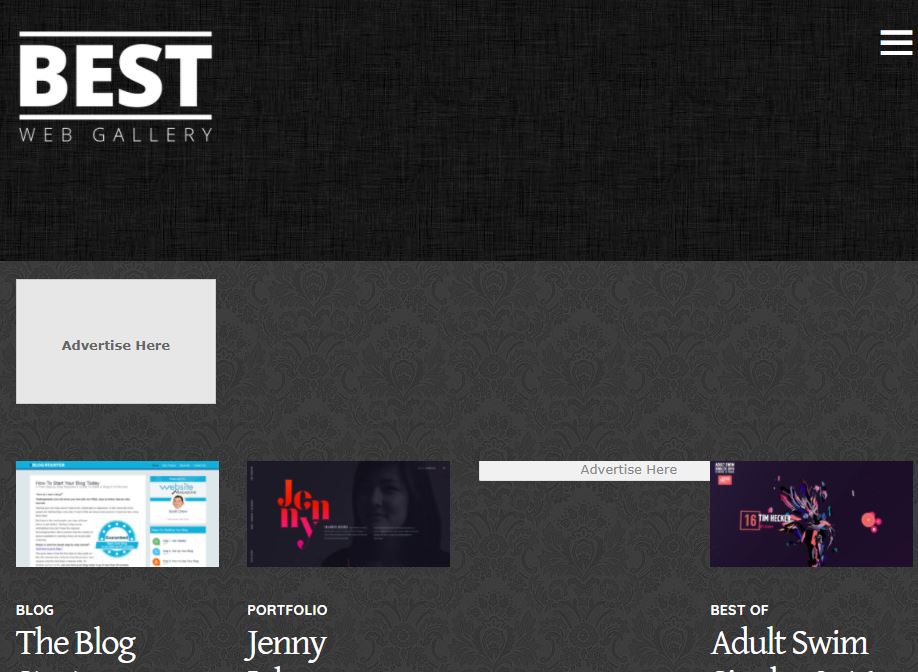918x672 pixels.
Task: Click the small Advertise Here strip
Action: (594, 471)
